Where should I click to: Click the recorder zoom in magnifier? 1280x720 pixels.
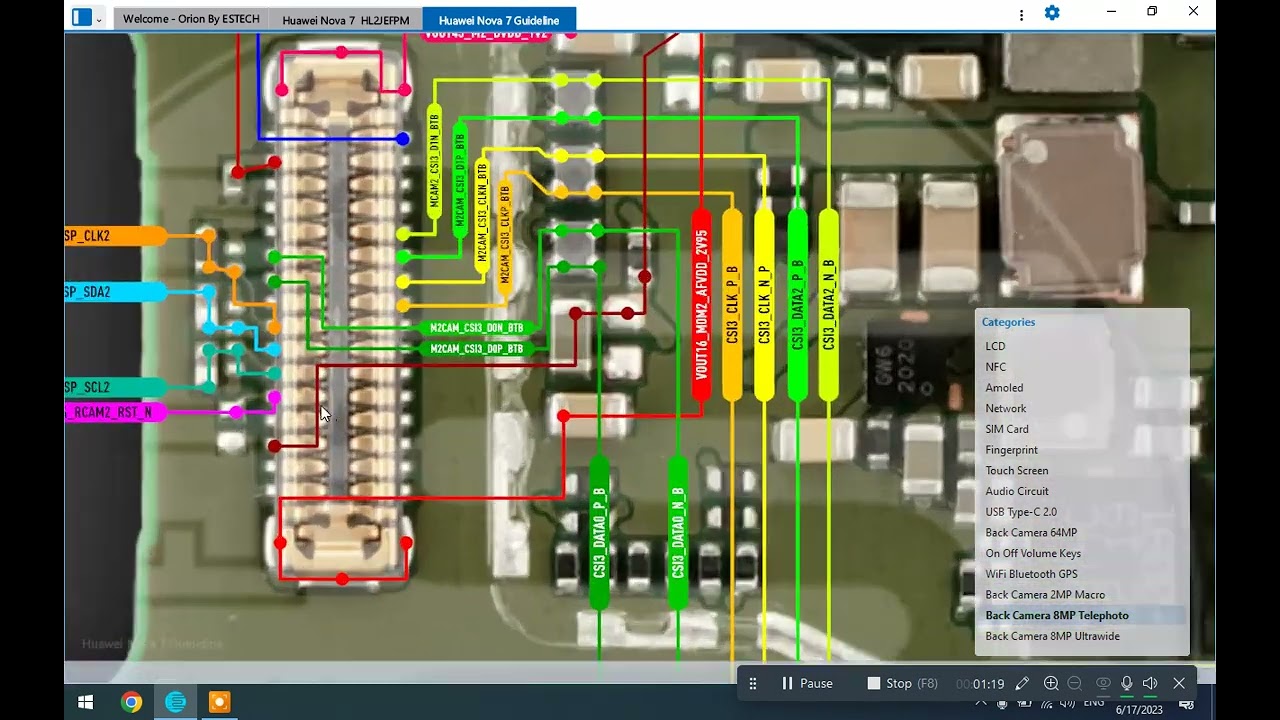pos(1051,684)
